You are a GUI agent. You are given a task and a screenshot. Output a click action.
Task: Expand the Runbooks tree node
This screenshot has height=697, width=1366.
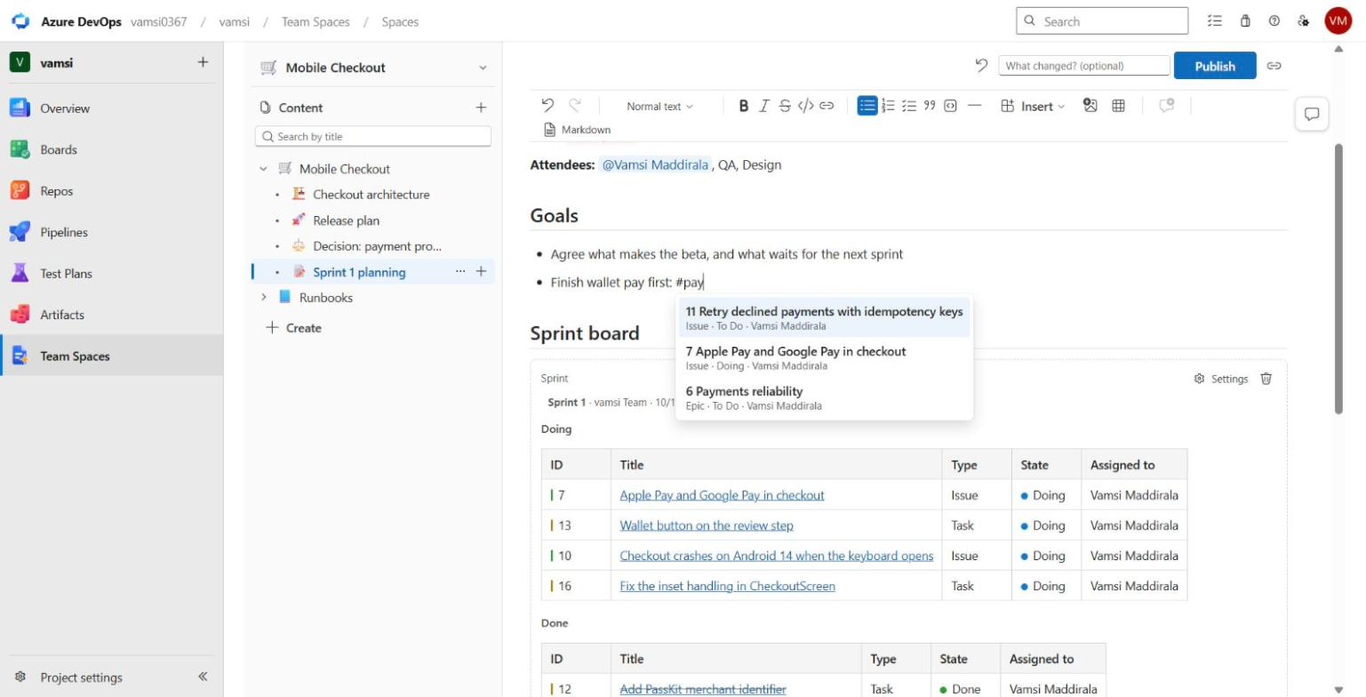click(x=264, y=297)
